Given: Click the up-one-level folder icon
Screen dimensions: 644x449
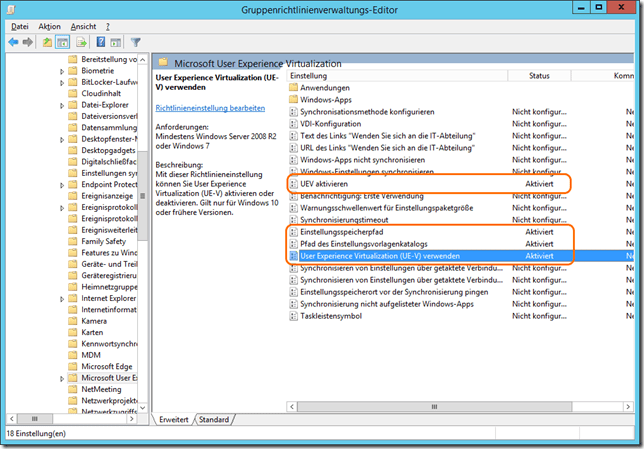Looking at the screenshot, I should pos(47,42).
